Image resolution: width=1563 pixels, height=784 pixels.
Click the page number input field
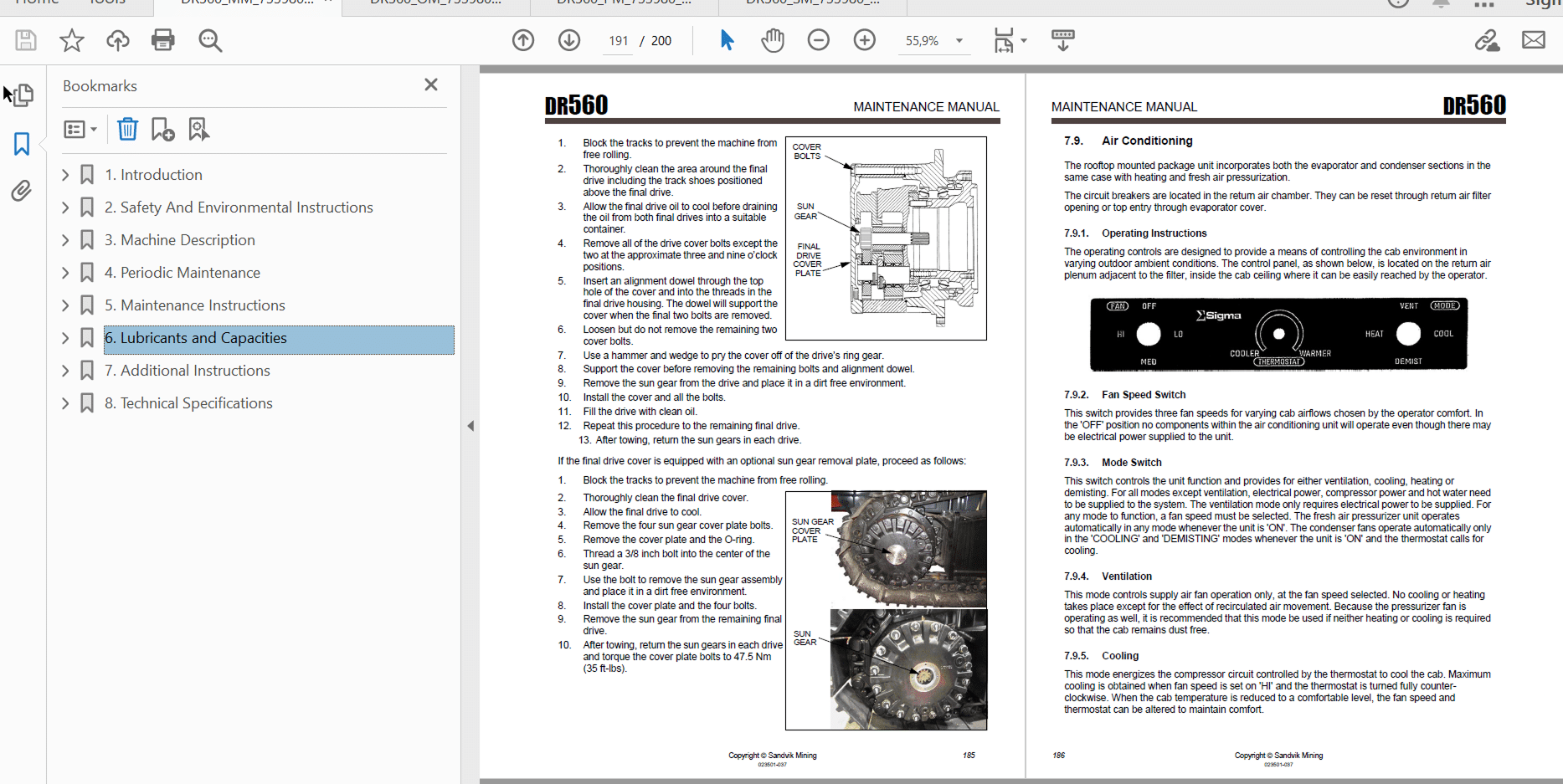coord(619,41)
